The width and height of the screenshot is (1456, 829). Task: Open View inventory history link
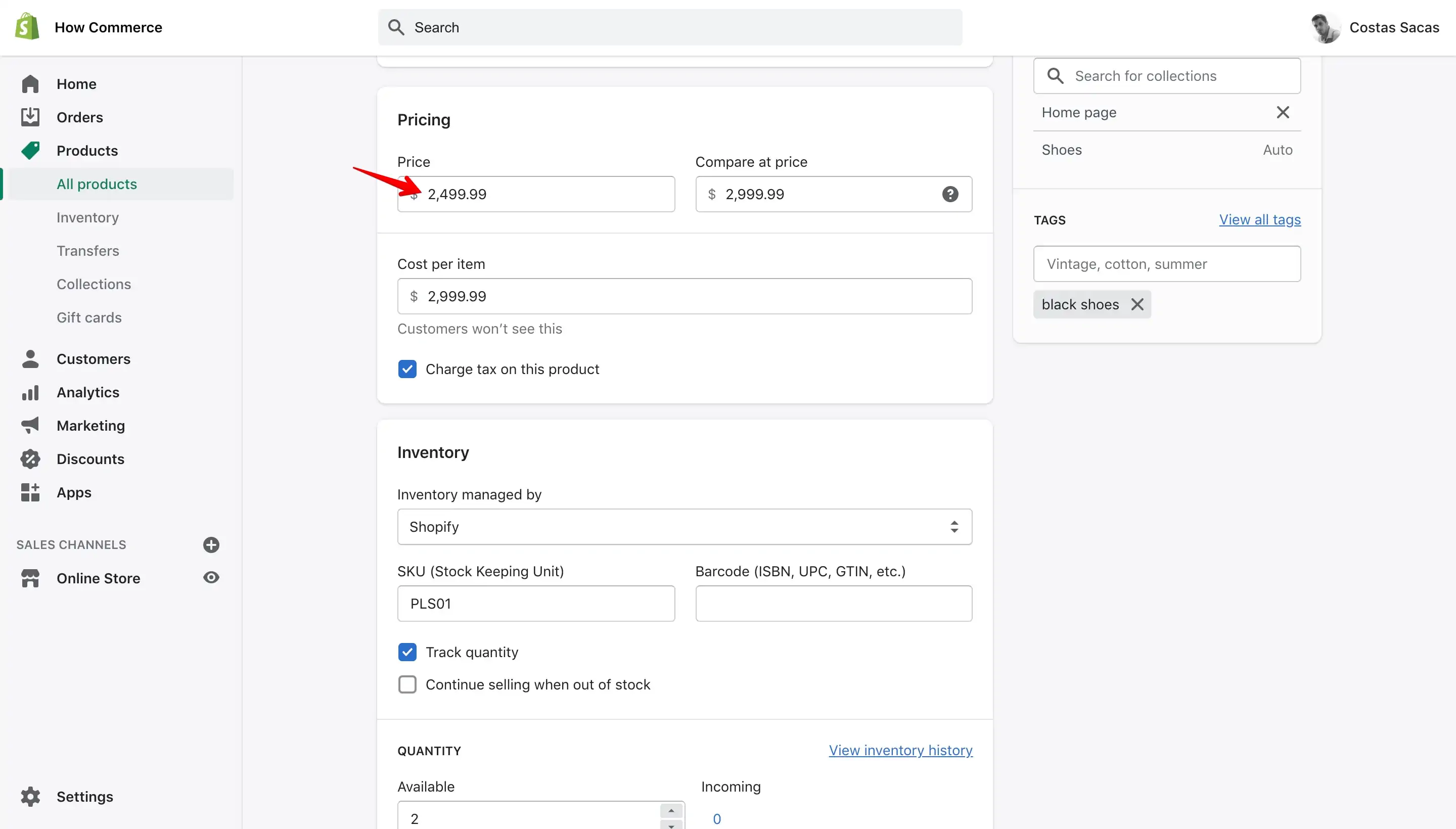pyautogui.click(x=900, y=751)
